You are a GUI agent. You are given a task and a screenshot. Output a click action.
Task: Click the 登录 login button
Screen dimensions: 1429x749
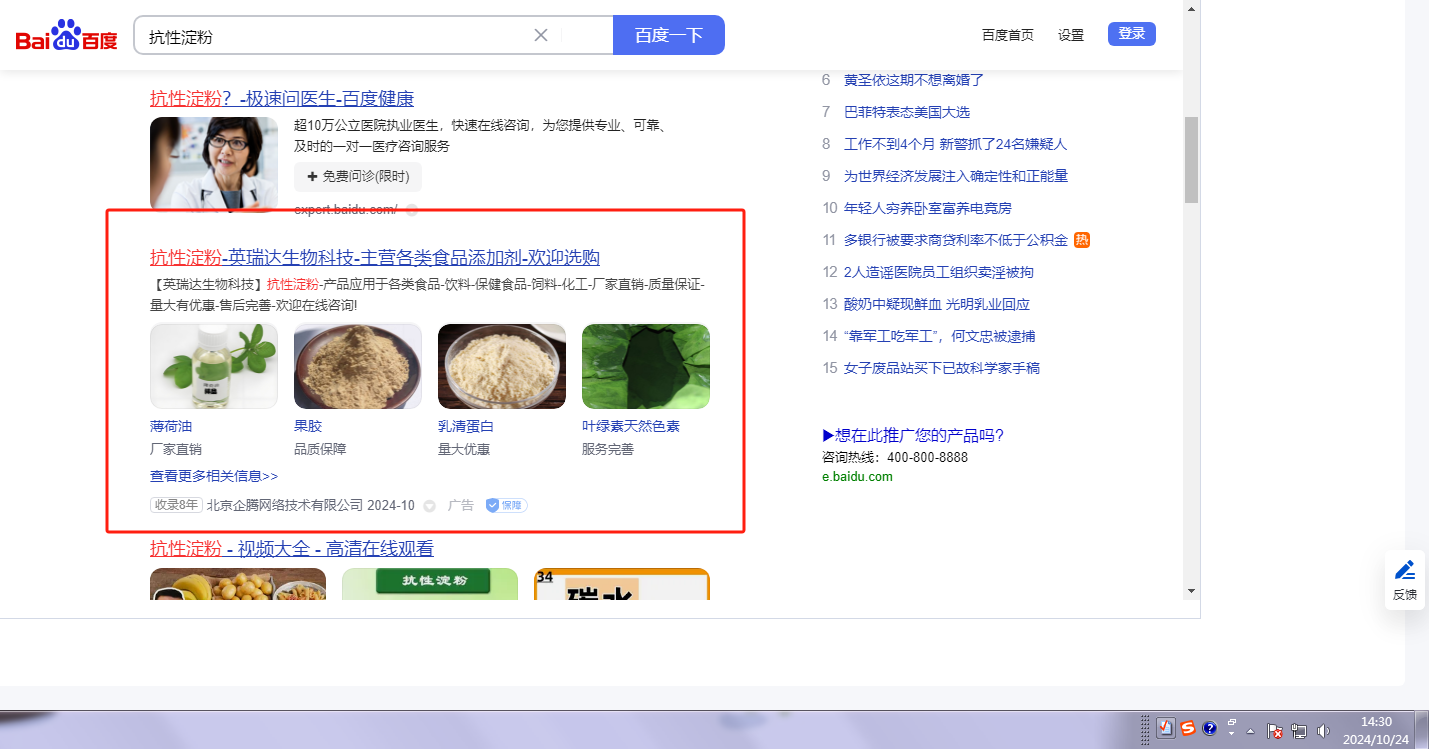pos(1132,34)
